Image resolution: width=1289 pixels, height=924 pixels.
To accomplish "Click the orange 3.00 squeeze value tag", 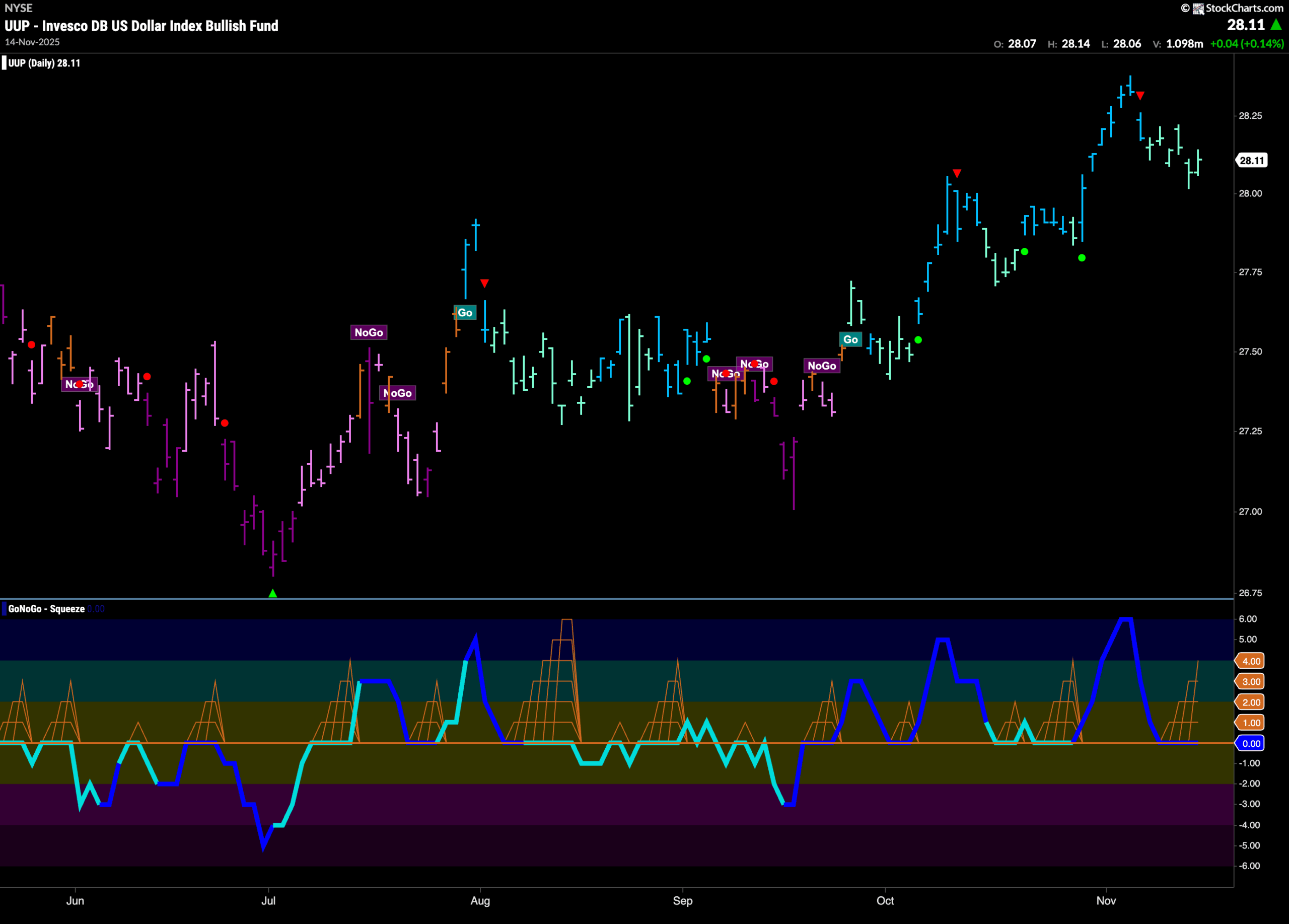I will (x=1250, y=682).
